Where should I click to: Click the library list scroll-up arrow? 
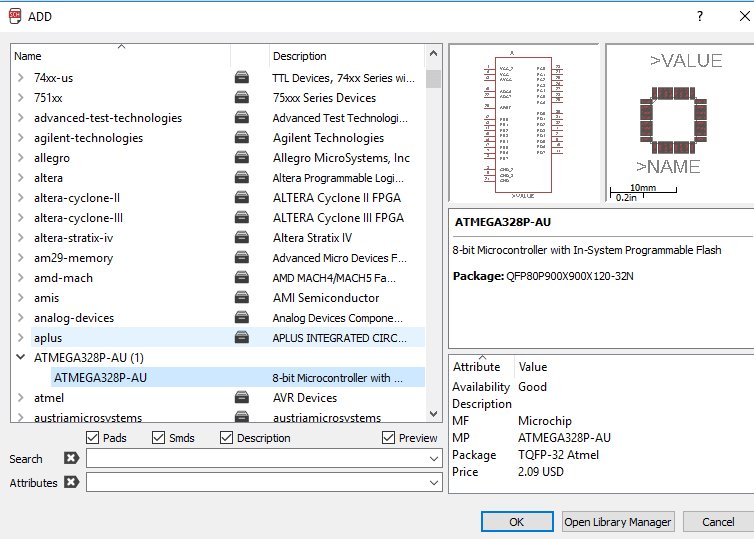click(433, 53)
